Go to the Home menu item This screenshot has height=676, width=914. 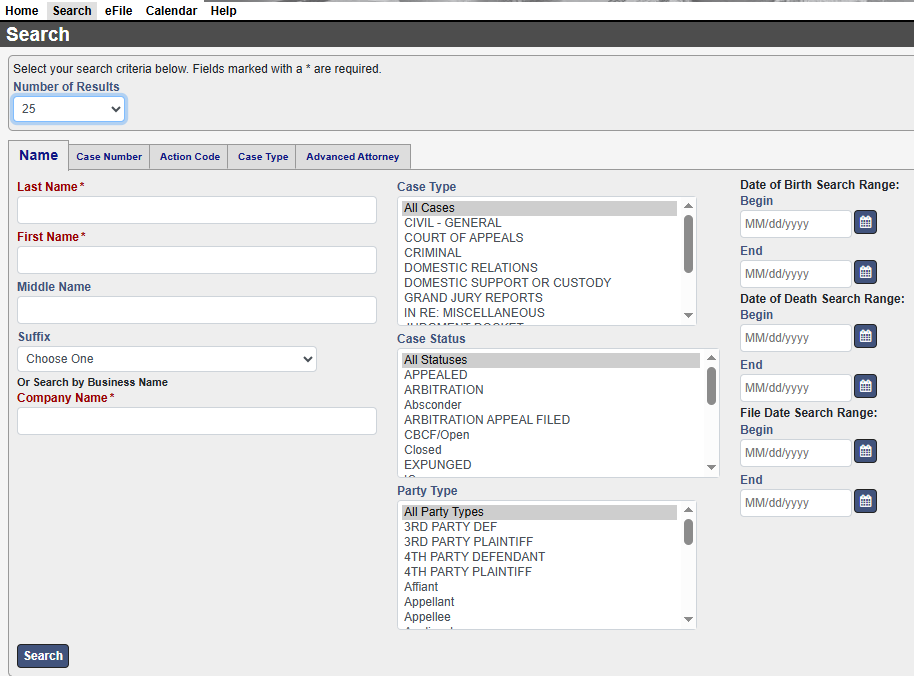[22, 11]
